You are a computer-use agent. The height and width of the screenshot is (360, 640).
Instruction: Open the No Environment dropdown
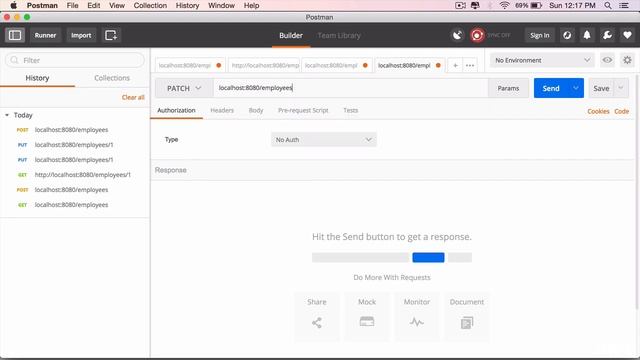pos(542,60)
